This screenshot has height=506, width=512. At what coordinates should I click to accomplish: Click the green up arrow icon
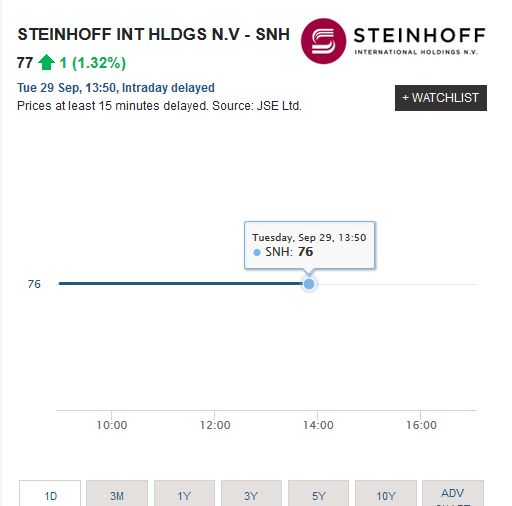click(46, 62)
